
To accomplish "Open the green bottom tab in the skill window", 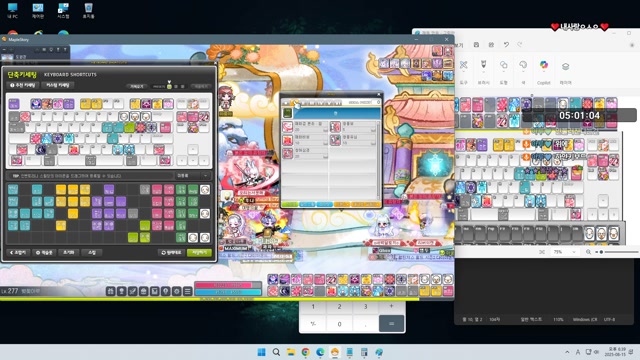I will coord(290,204).
